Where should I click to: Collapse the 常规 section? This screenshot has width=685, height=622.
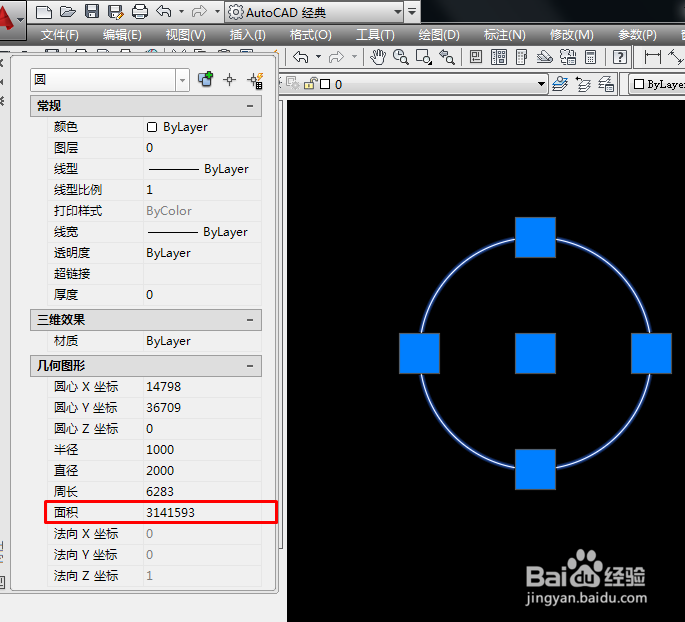pyautogui.click(x=250, y=106)
